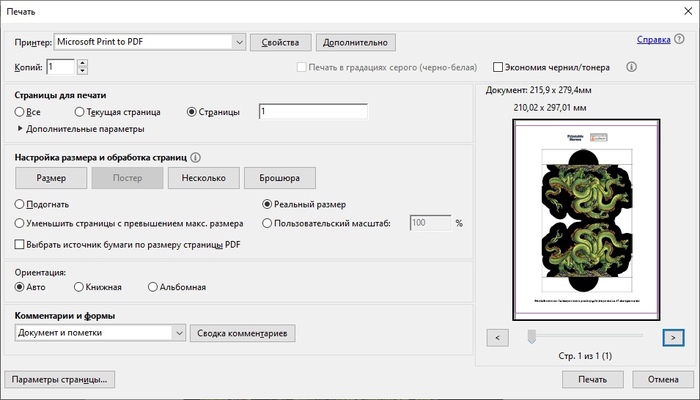This screenshot has width=700, height=400.
Task: Open printer 'Свойства' dialog
Action: tap(280, 42)
